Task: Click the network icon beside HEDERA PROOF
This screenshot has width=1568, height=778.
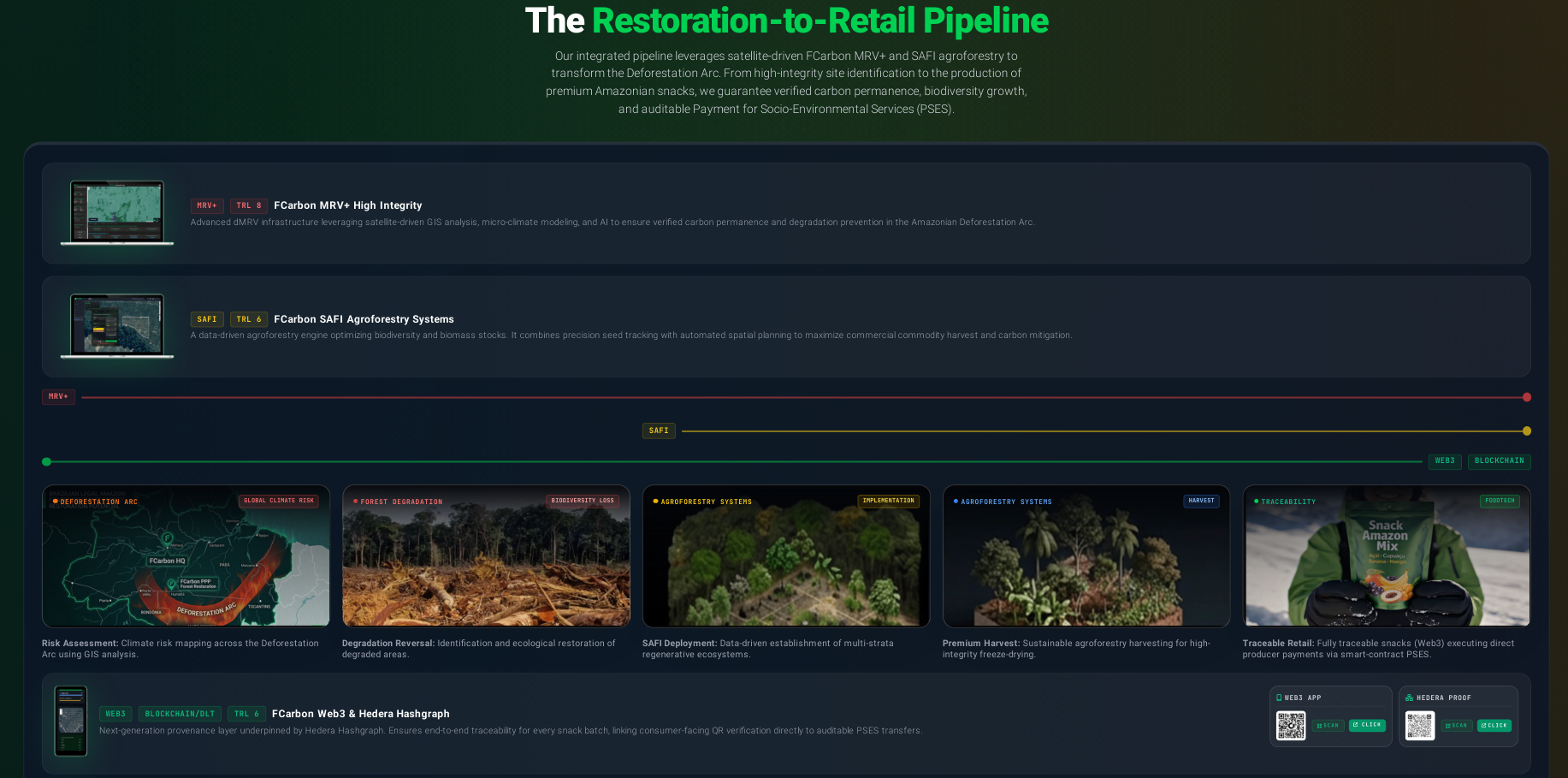Action: click(1409, 698)
